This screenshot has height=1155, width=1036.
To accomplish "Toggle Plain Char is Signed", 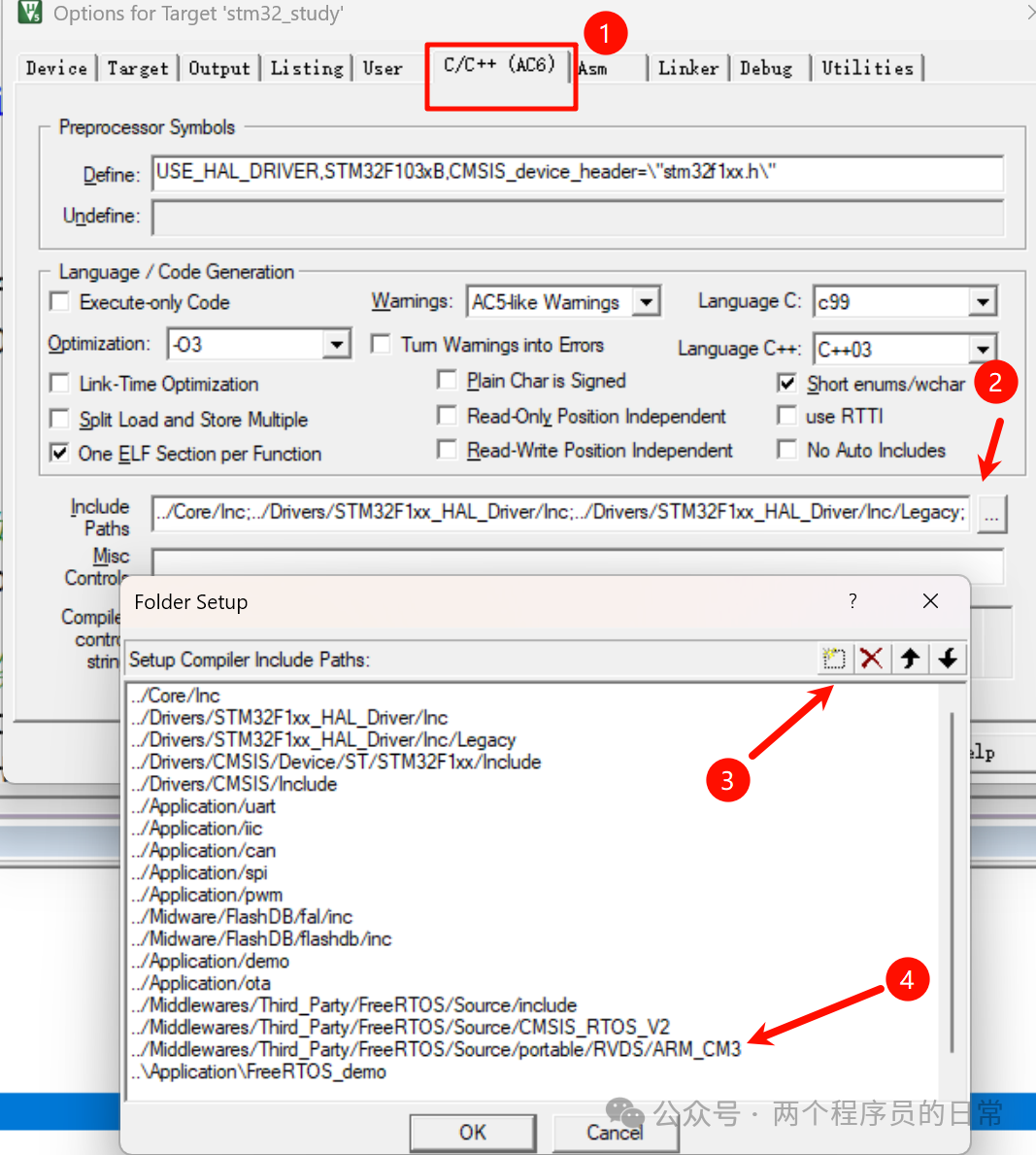I will tap(447, 380).
